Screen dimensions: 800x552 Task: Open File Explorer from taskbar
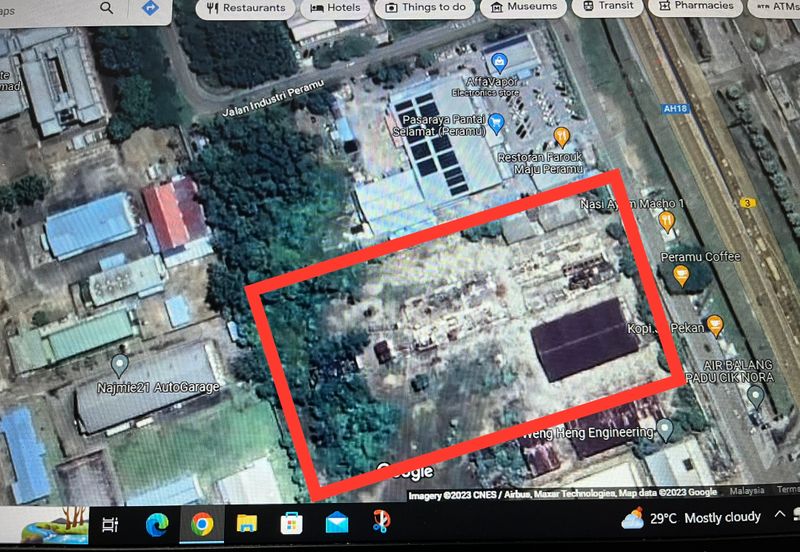[246, 523]
